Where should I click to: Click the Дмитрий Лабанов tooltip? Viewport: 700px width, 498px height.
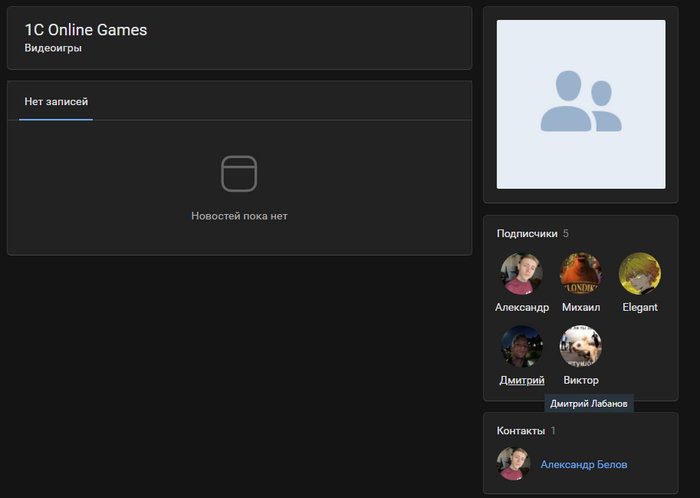tap(589, 403)
